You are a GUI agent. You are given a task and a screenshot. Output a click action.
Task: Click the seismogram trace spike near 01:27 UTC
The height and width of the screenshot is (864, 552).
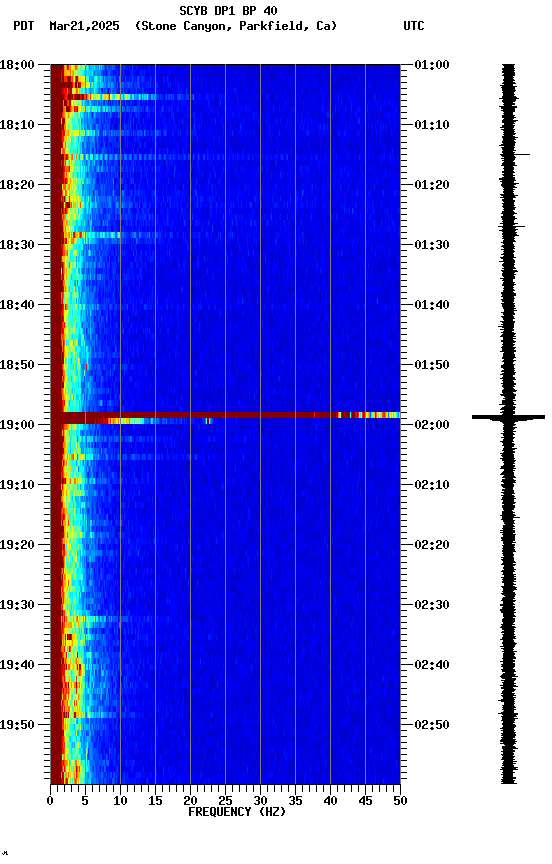coord(520,226)
